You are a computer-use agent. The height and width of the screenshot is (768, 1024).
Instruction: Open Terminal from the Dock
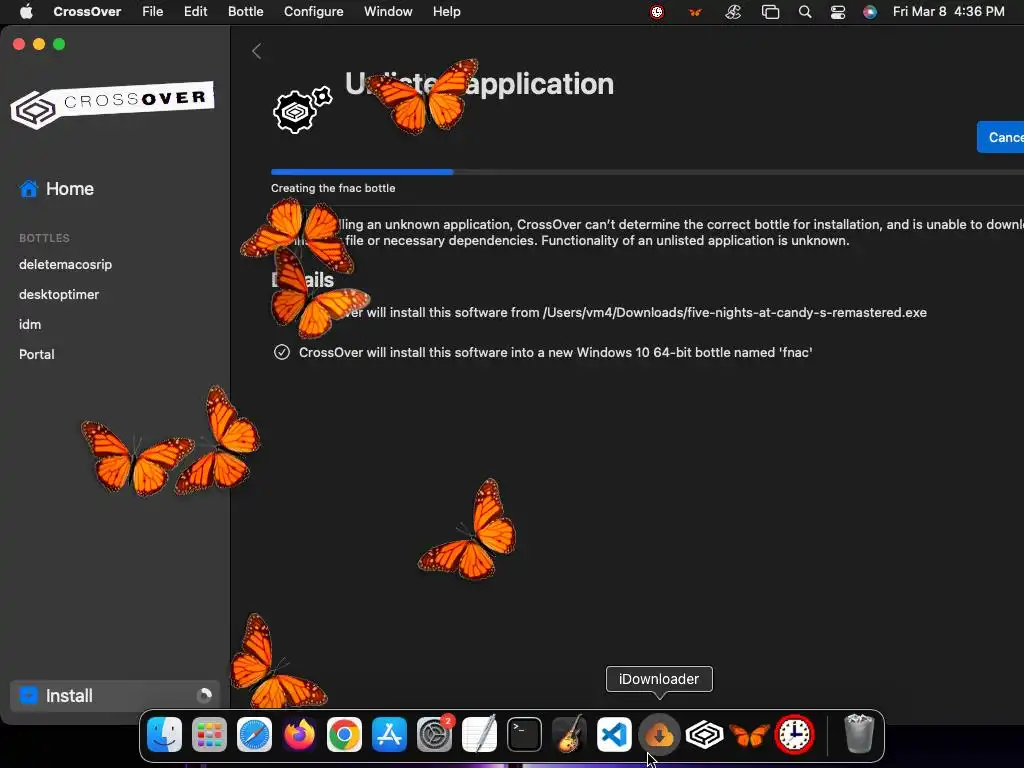524,735
